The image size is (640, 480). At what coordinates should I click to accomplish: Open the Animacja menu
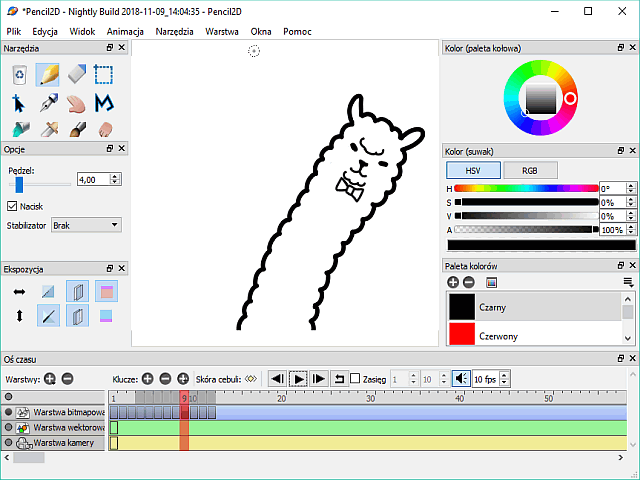(125, 32)
